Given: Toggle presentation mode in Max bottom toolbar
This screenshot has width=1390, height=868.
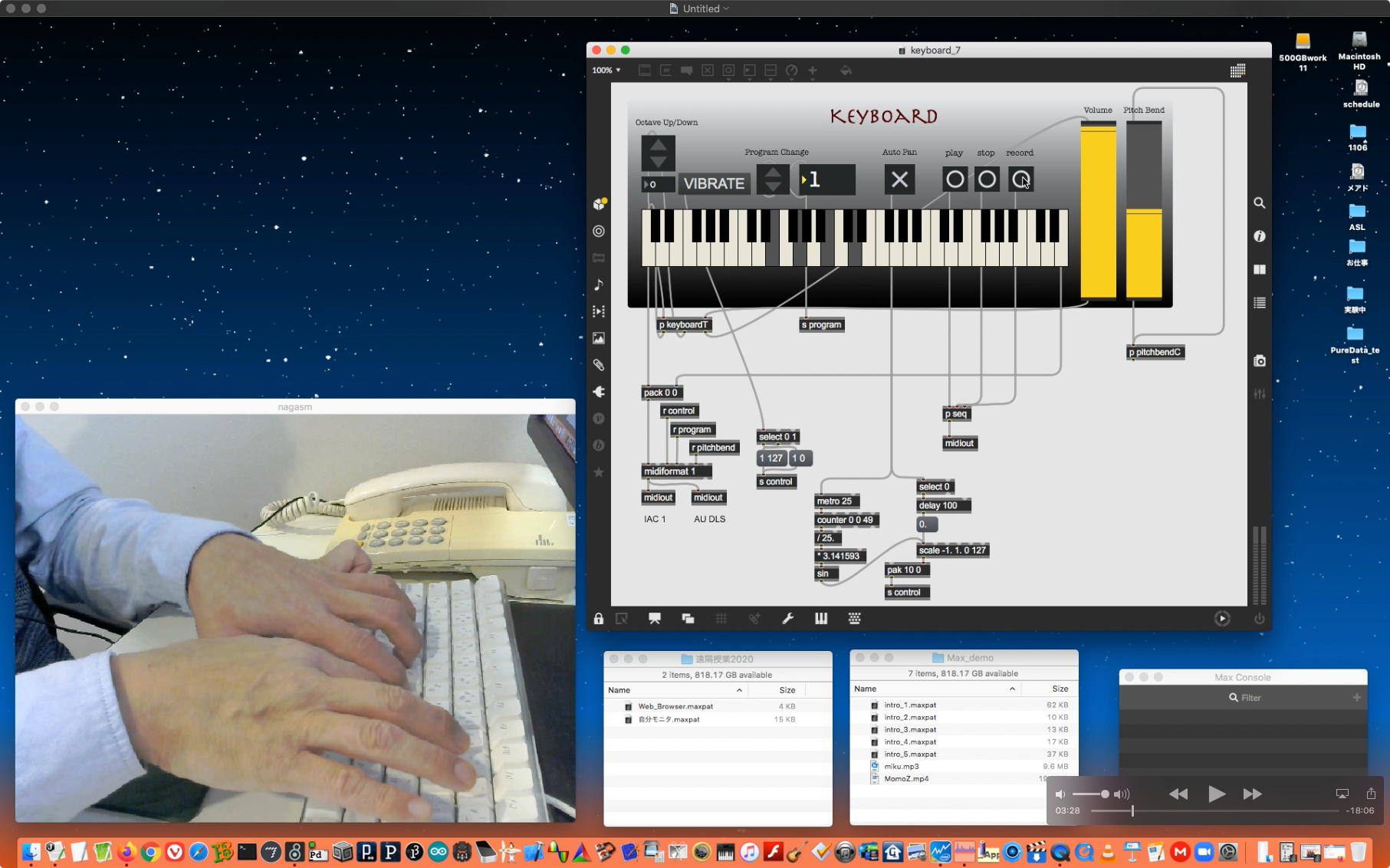Looking at the screenshot, I should (x=654, y=619).
